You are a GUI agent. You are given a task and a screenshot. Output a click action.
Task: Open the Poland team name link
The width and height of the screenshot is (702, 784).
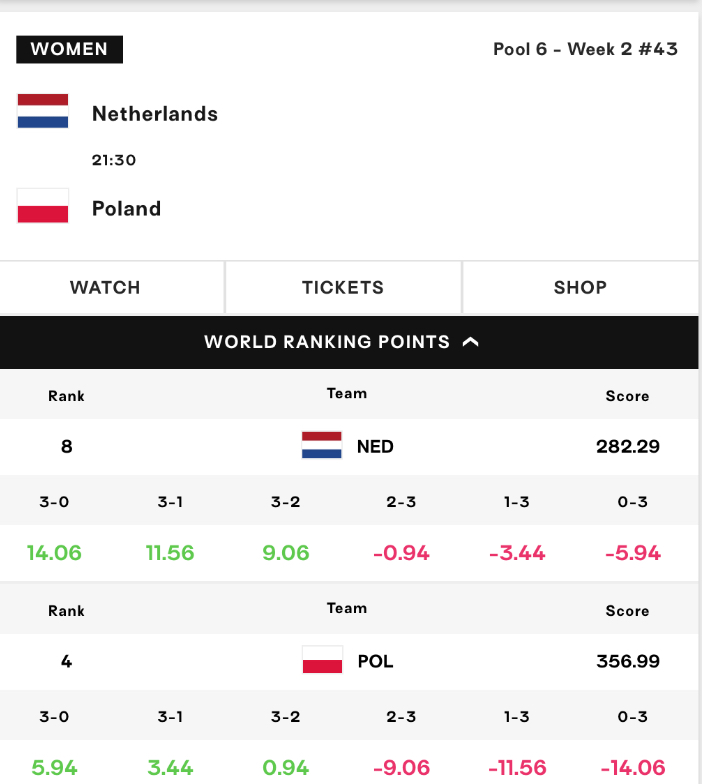pyautogui.click(x=126, y=208)
